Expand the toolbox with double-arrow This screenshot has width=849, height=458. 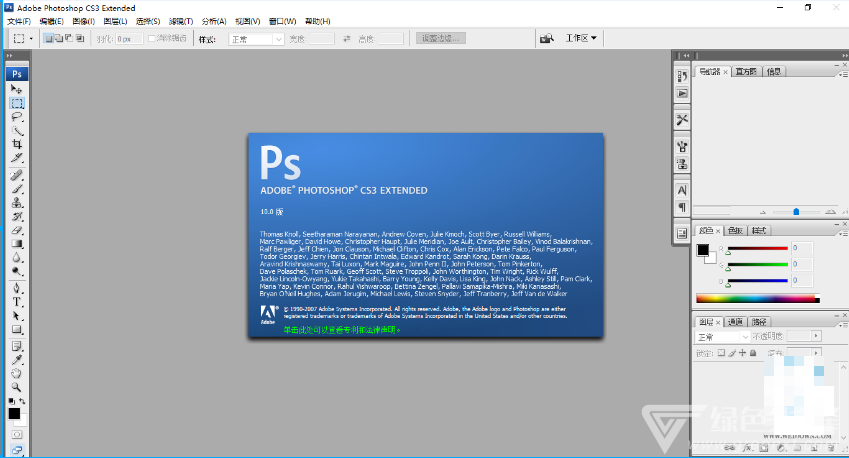click(9, 56)
